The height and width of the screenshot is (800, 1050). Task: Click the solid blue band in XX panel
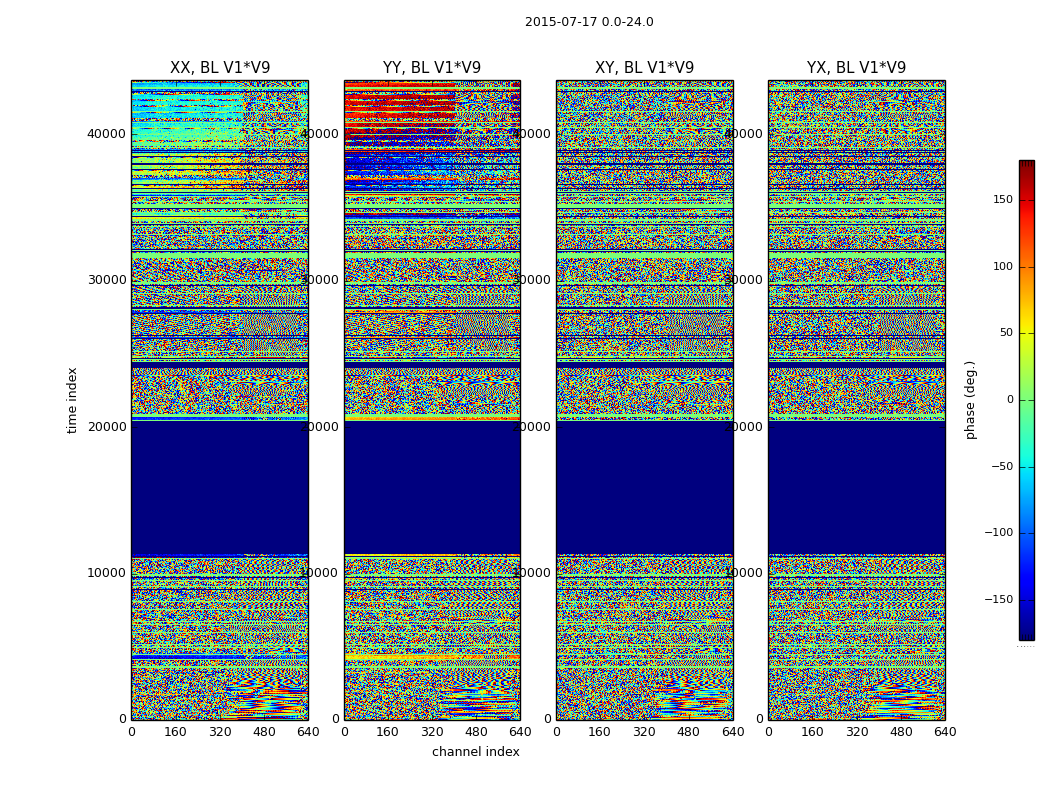click(x=220, y=487)
